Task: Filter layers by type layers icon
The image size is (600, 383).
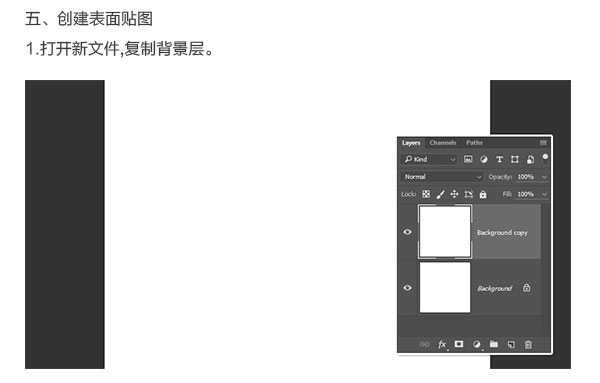Action: 499,159
